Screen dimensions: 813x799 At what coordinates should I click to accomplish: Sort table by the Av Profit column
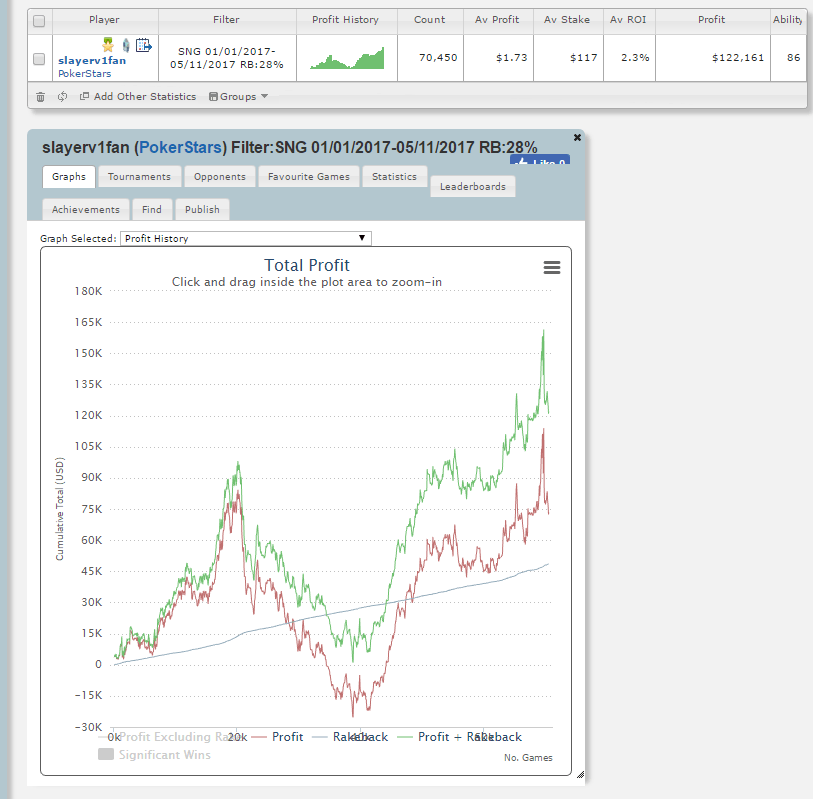[x=498, y=20]
